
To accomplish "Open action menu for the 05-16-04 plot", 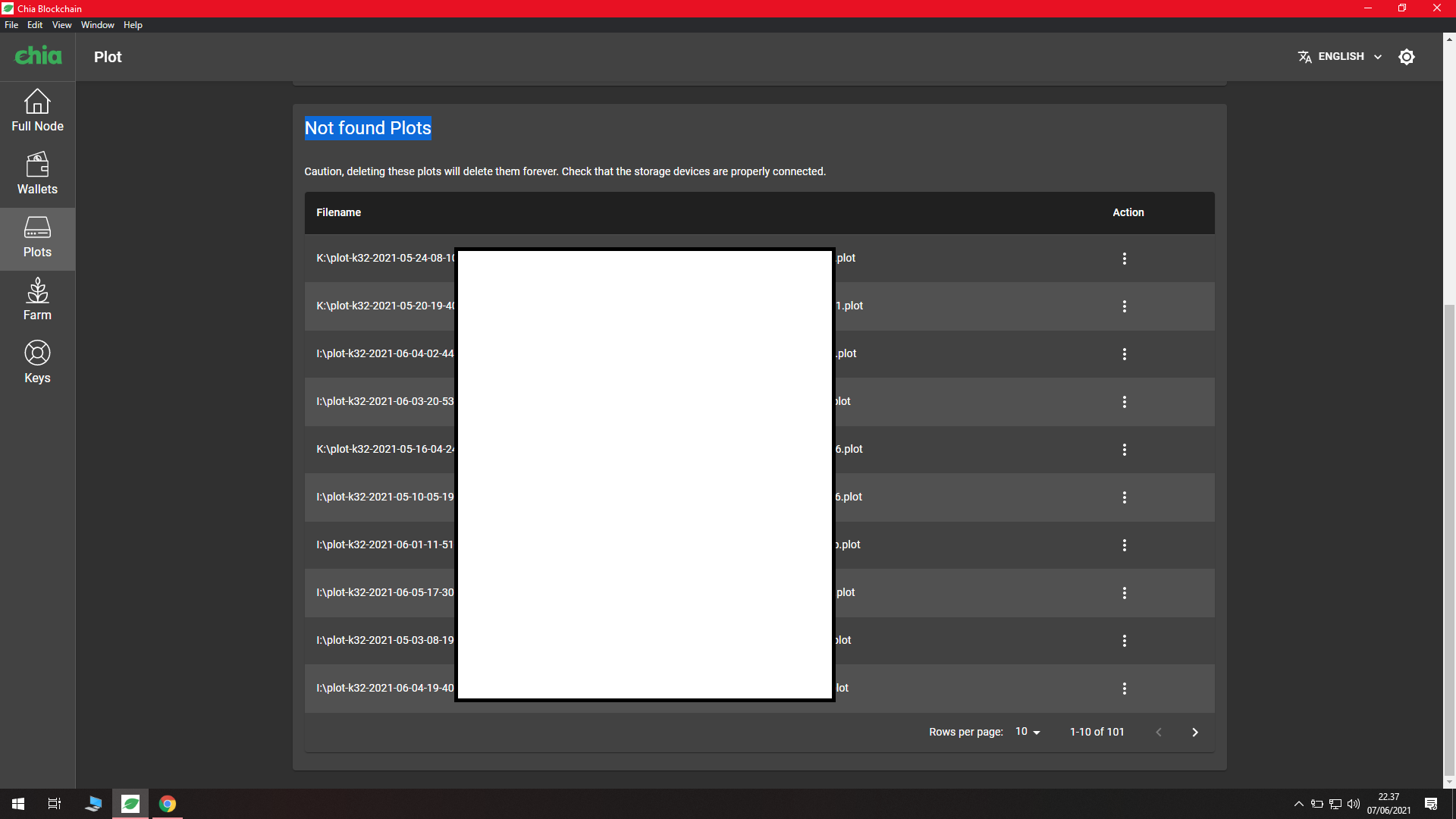I will (x=1124, y=450).
